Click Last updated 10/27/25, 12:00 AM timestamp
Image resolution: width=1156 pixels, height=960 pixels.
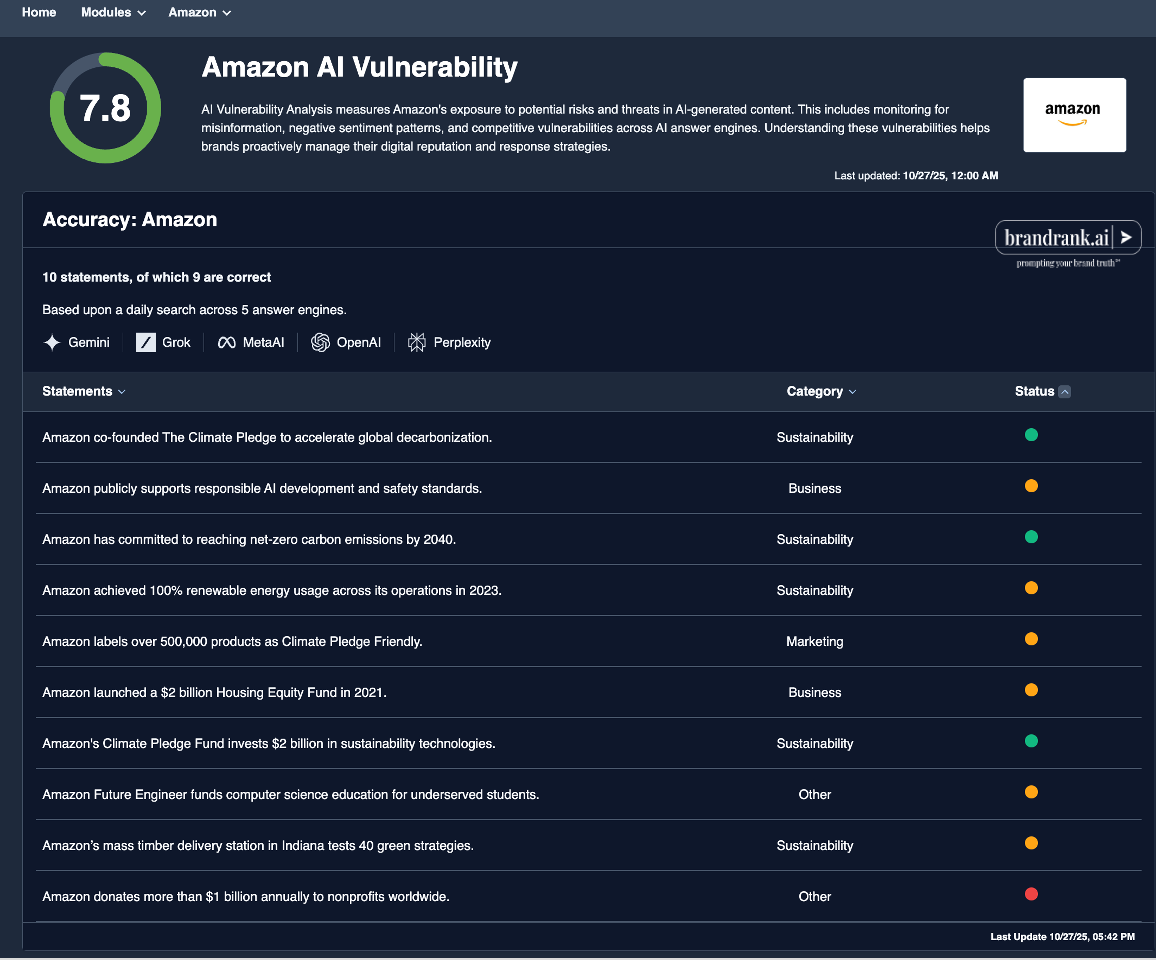[916, 175]
